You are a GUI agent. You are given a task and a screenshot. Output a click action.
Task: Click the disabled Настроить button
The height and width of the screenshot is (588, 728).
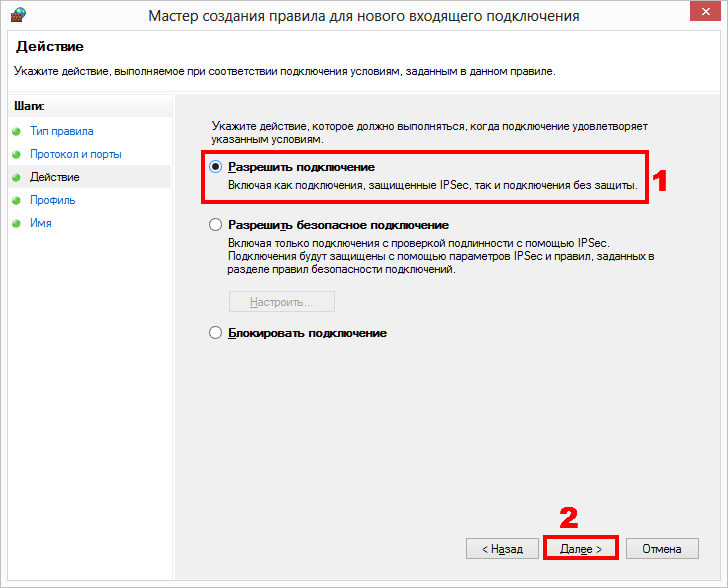coord(282,302)
